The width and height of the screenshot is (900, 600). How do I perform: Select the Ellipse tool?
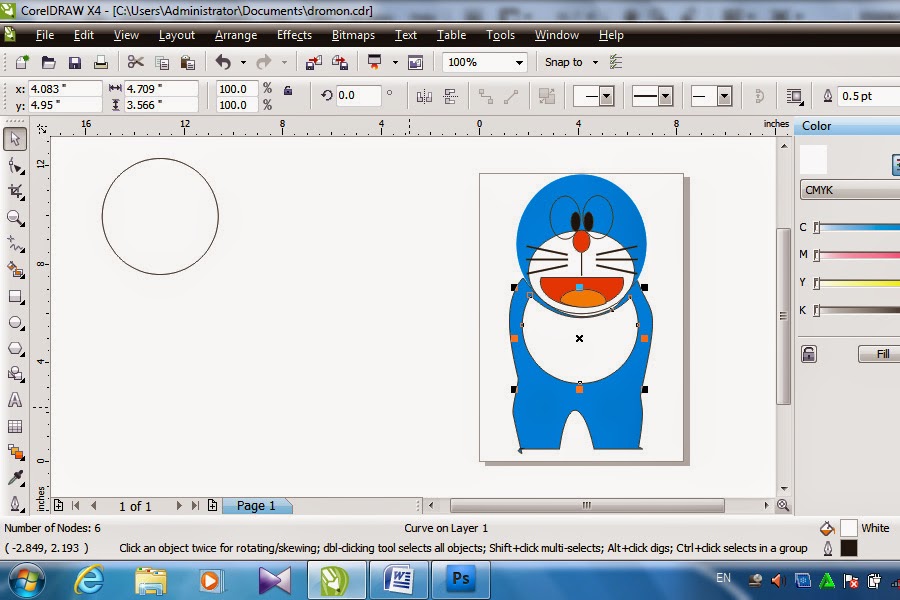[x=15, y=322]
